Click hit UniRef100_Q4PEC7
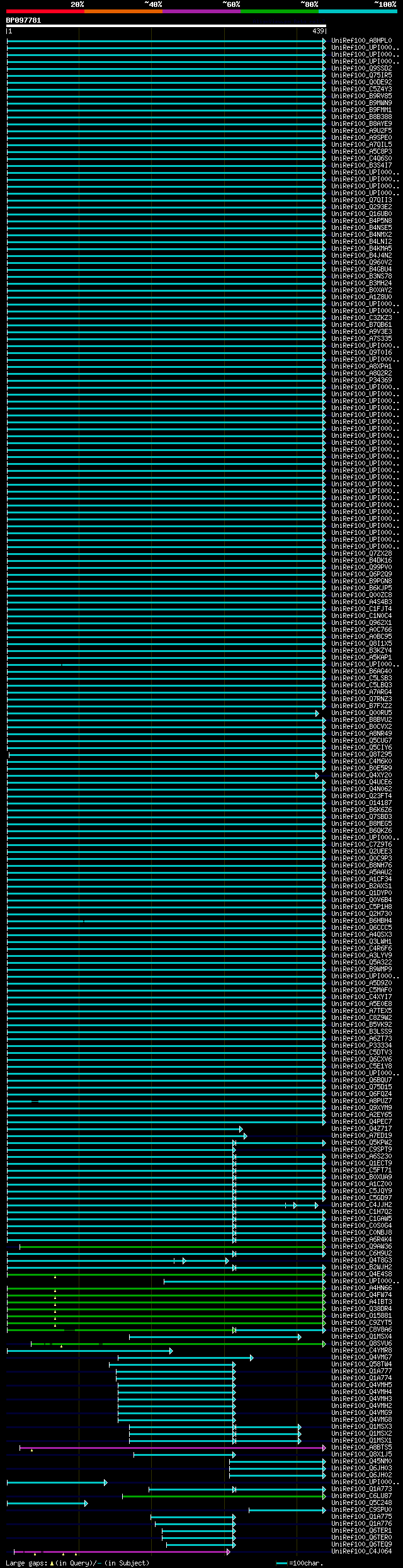The width and height of the screenshot is (403, 1568). pos(361,1122)
